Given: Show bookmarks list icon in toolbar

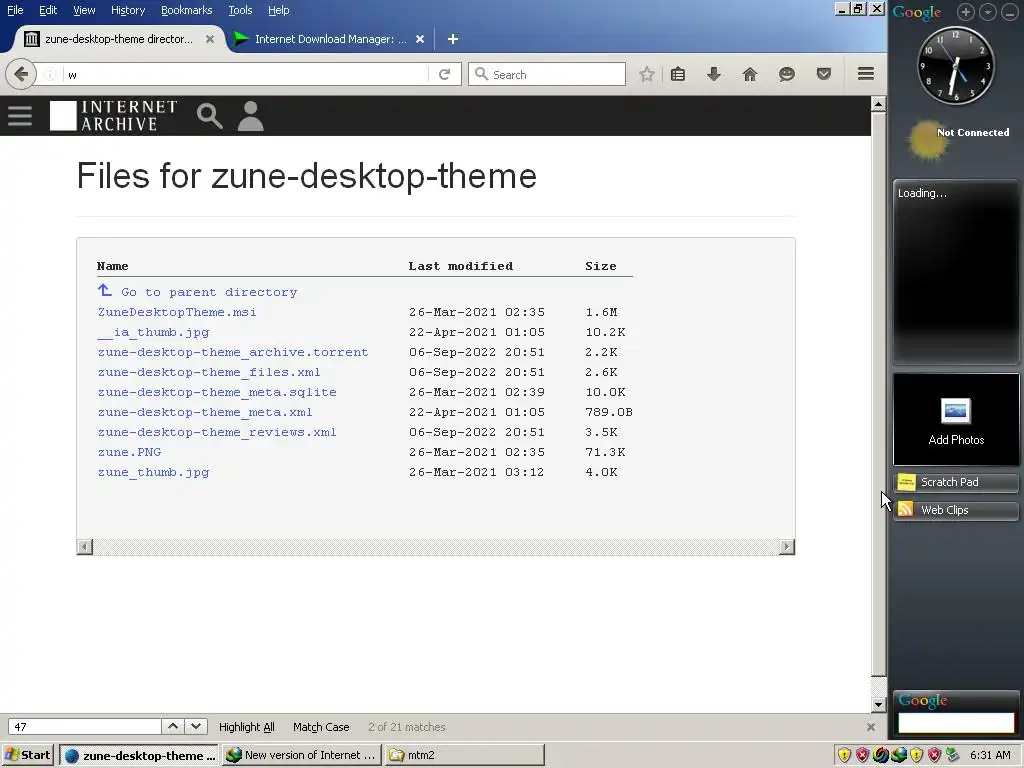Looking at the screenshot, I should tap(678, 74).
